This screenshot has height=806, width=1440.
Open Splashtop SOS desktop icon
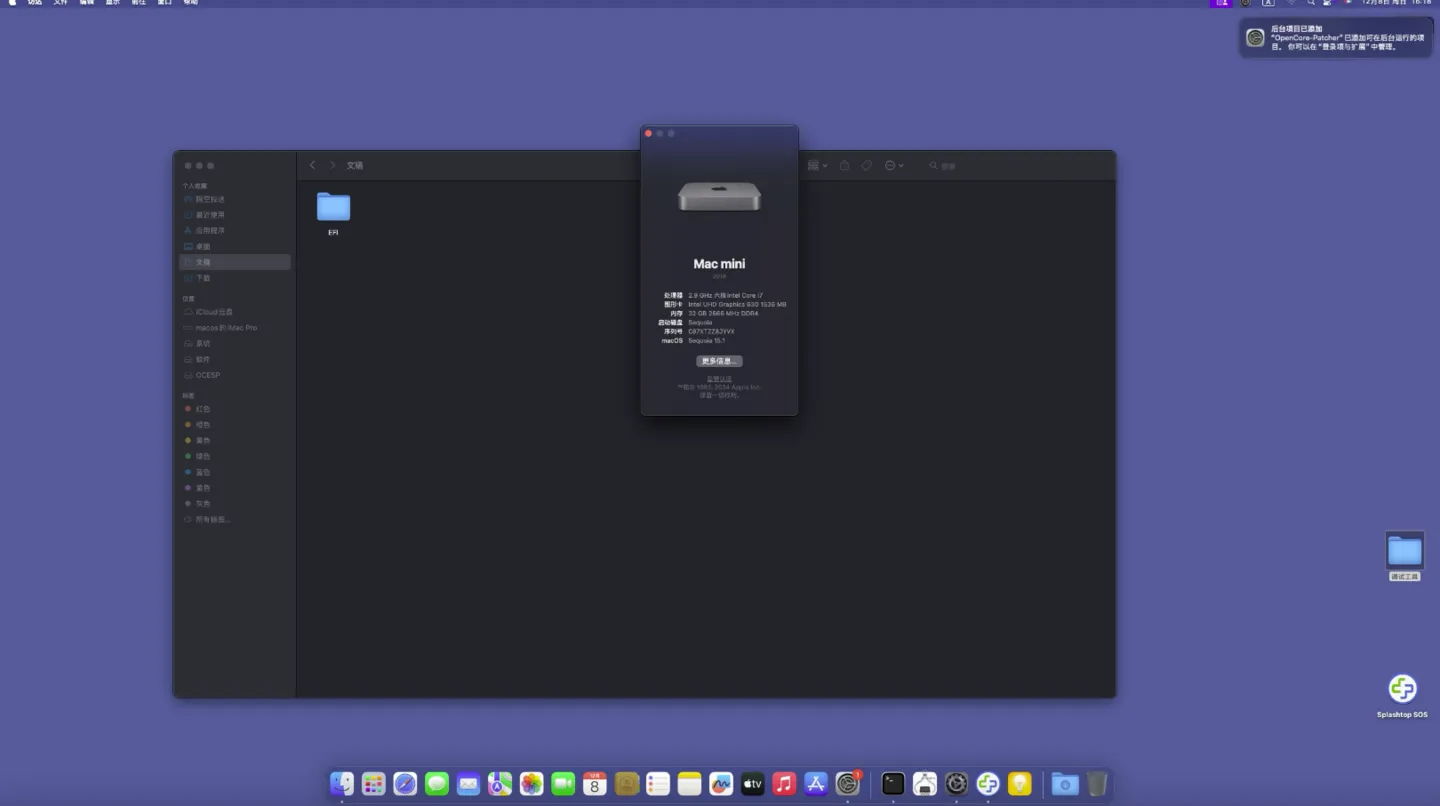[1402, 690]
